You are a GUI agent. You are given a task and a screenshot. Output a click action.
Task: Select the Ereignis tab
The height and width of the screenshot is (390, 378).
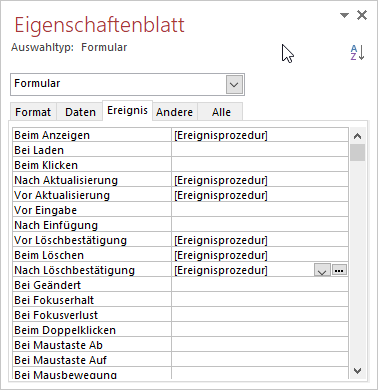pyautogui.click(x=127, y=110)
